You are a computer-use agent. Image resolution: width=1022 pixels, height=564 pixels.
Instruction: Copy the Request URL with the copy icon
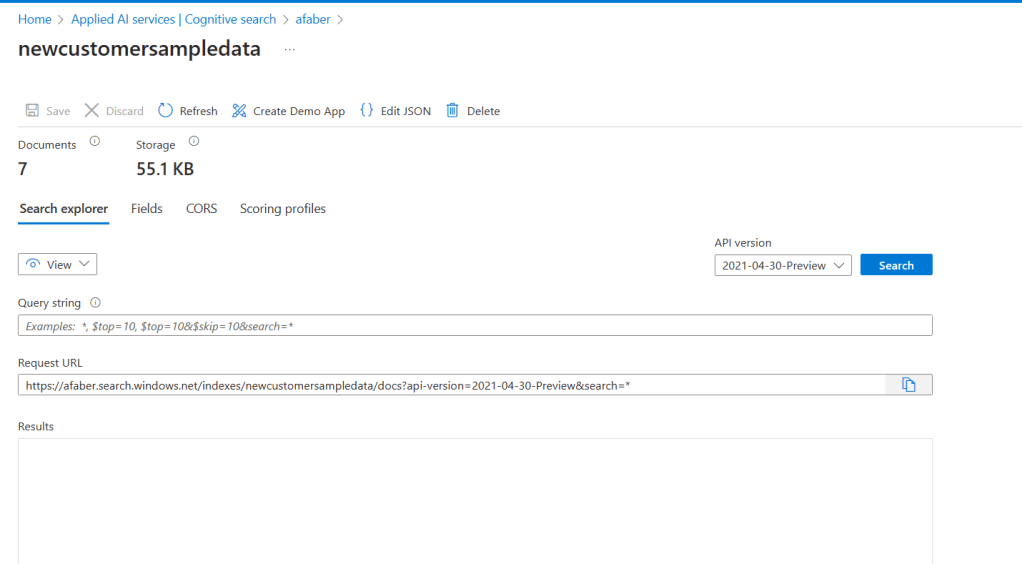click(x=908, y=385)
